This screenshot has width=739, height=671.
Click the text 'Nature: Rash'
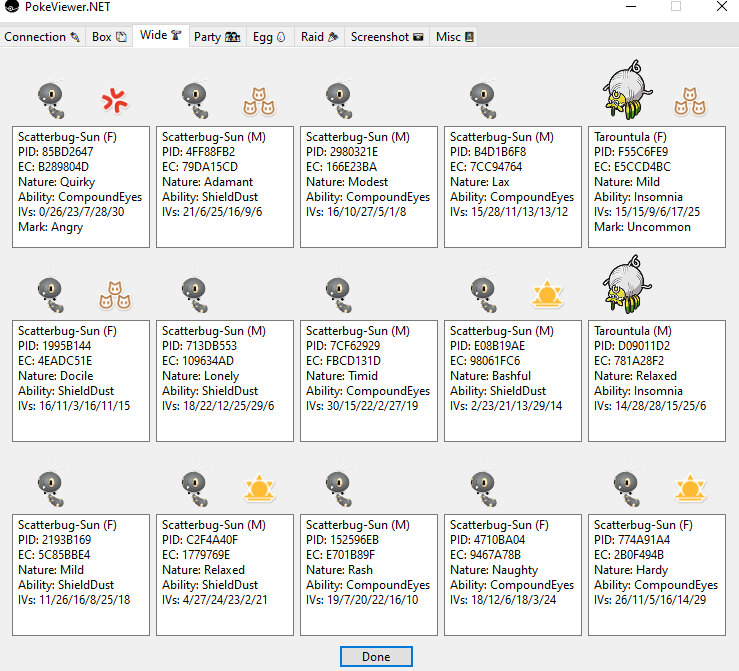click(339, 570)
